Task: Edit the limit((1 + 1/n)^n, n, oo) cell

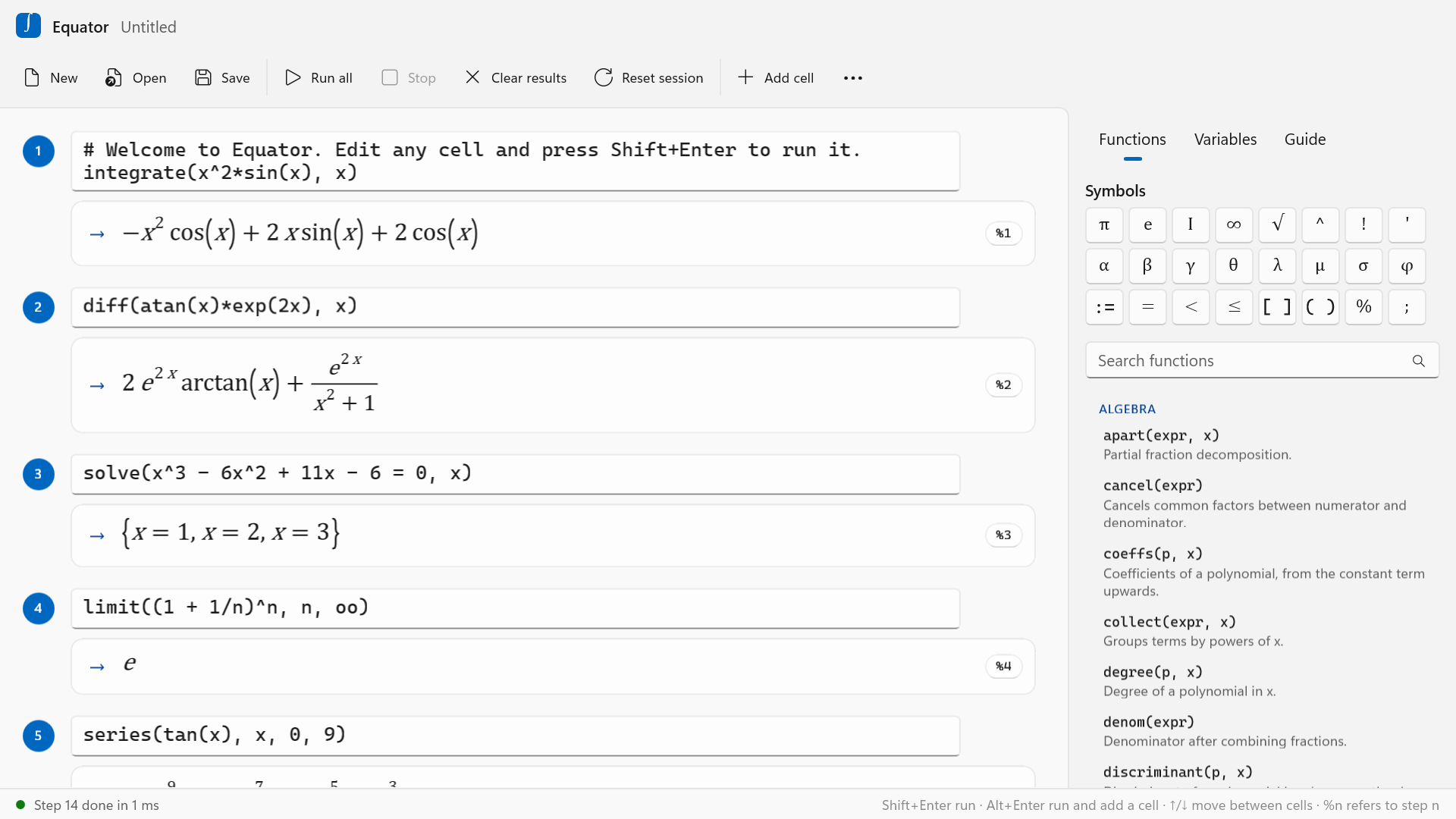Action: (516, 608)
